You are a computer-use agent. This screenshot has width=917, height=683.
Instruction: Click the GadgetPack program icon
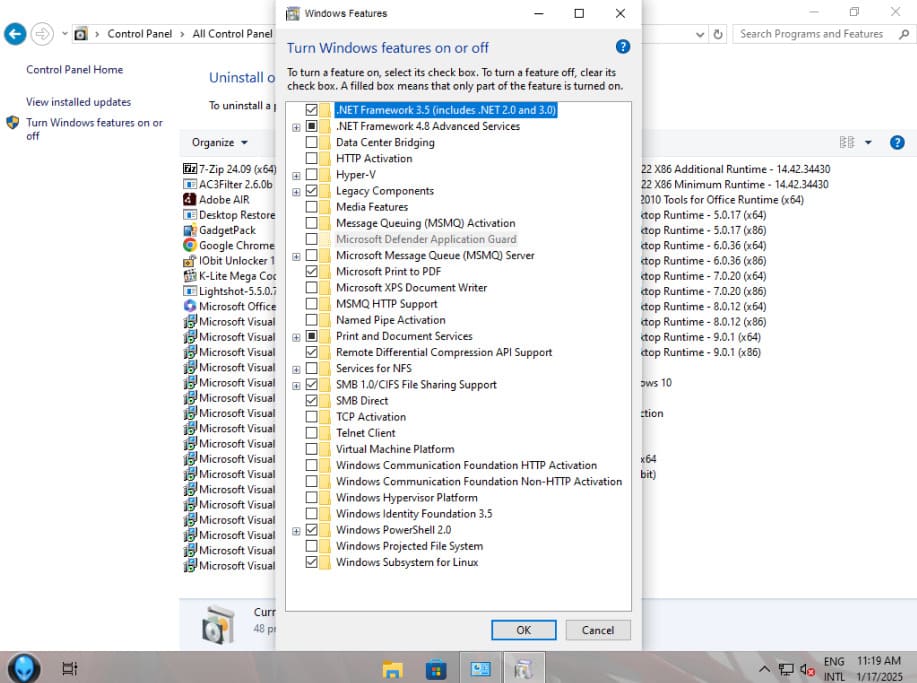point(189,230)
